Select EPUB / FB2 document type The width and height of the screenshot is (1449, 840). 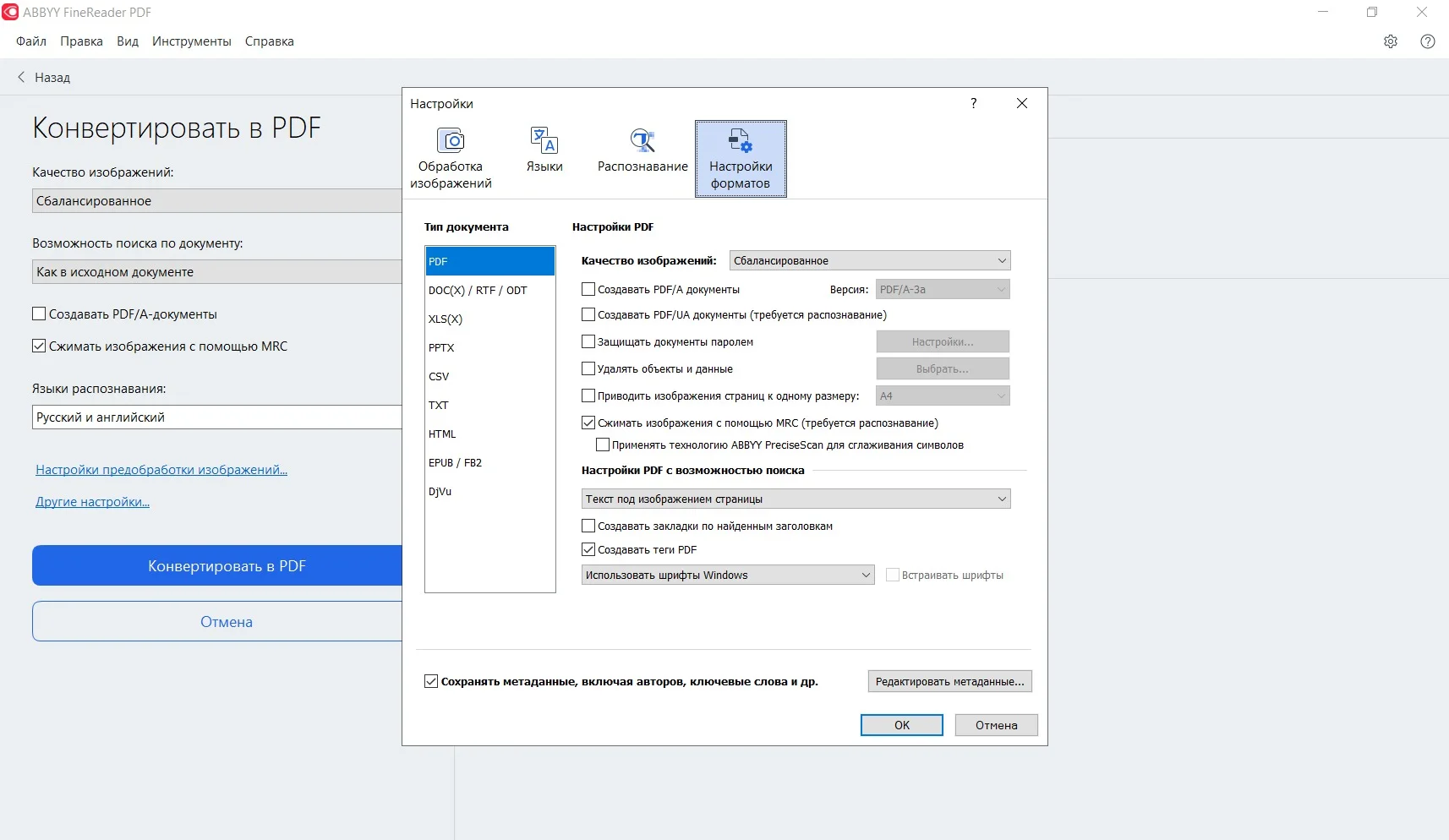[x=490, y=462]
